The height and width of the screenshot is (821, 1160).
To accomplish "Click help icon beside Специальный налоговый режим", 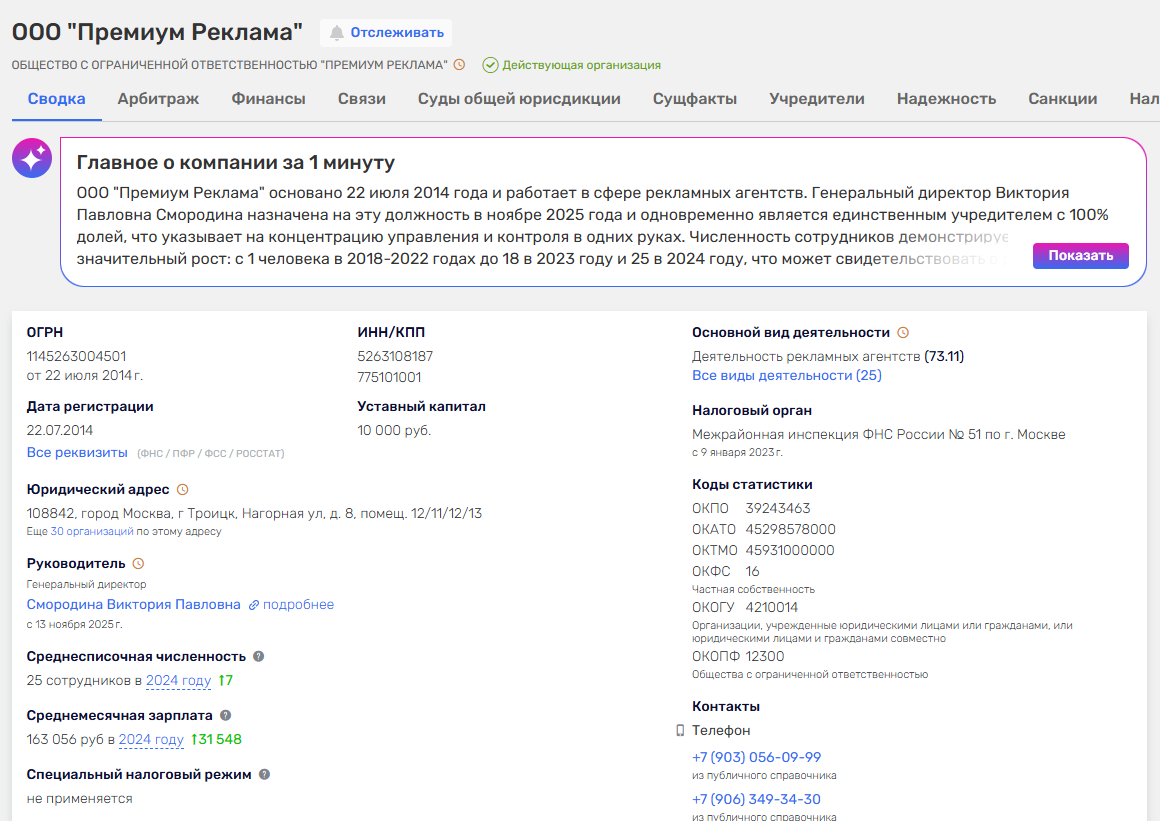I will pos(264,774).
